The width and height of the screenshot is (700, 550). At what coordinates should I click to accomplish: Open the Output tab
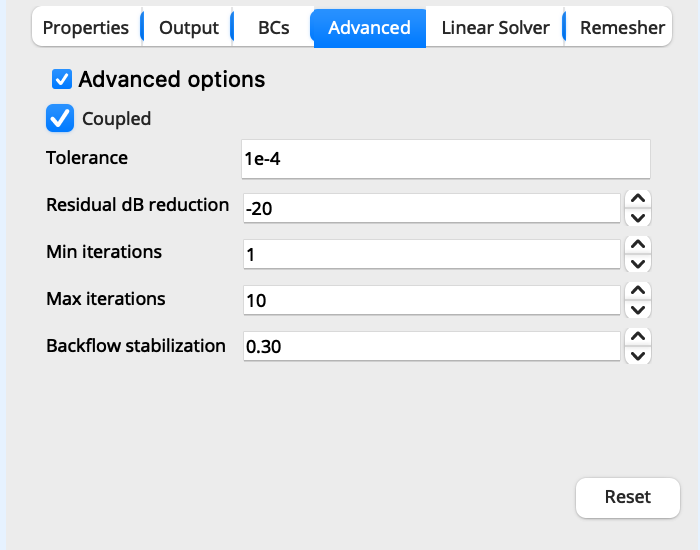click(188, 27)
